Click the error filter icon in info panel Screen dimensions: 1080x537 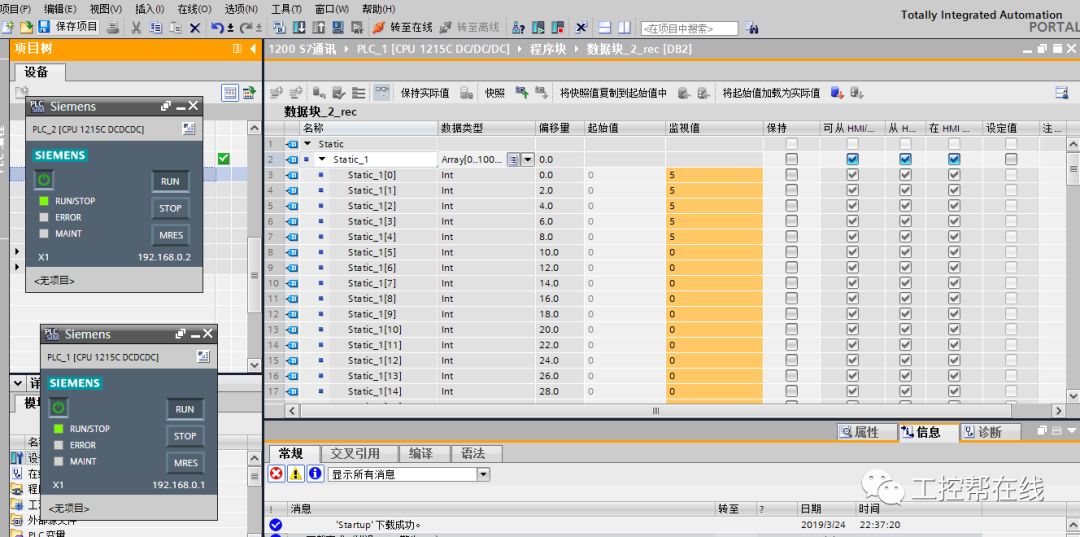tap(277, 474)
